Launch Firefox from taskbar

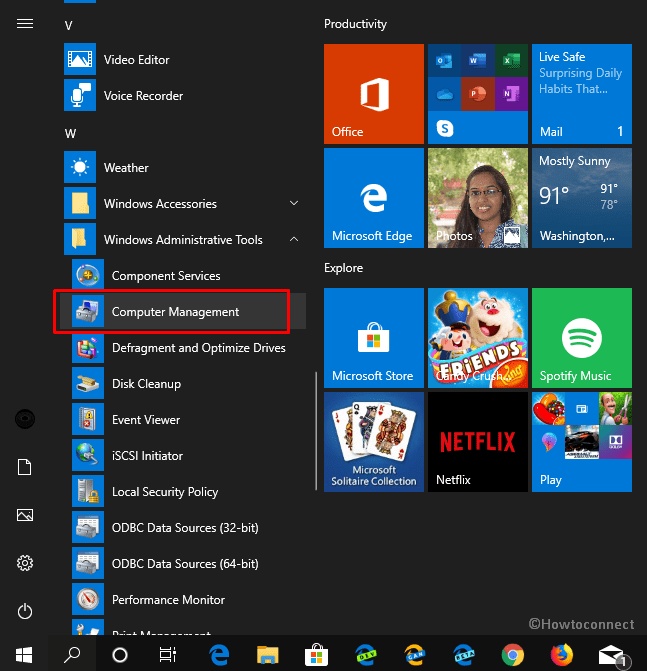click(x=561, y=655)
